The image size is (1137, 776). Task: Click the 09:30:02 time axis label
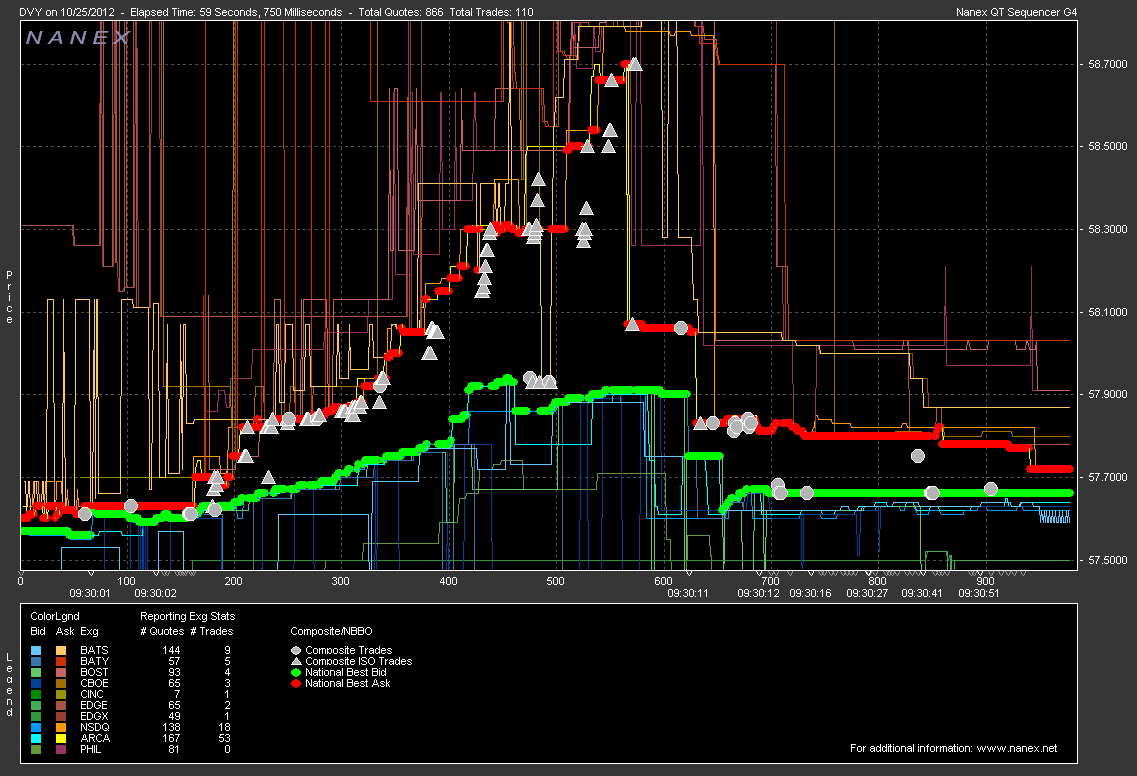click(x=155, y=593)
